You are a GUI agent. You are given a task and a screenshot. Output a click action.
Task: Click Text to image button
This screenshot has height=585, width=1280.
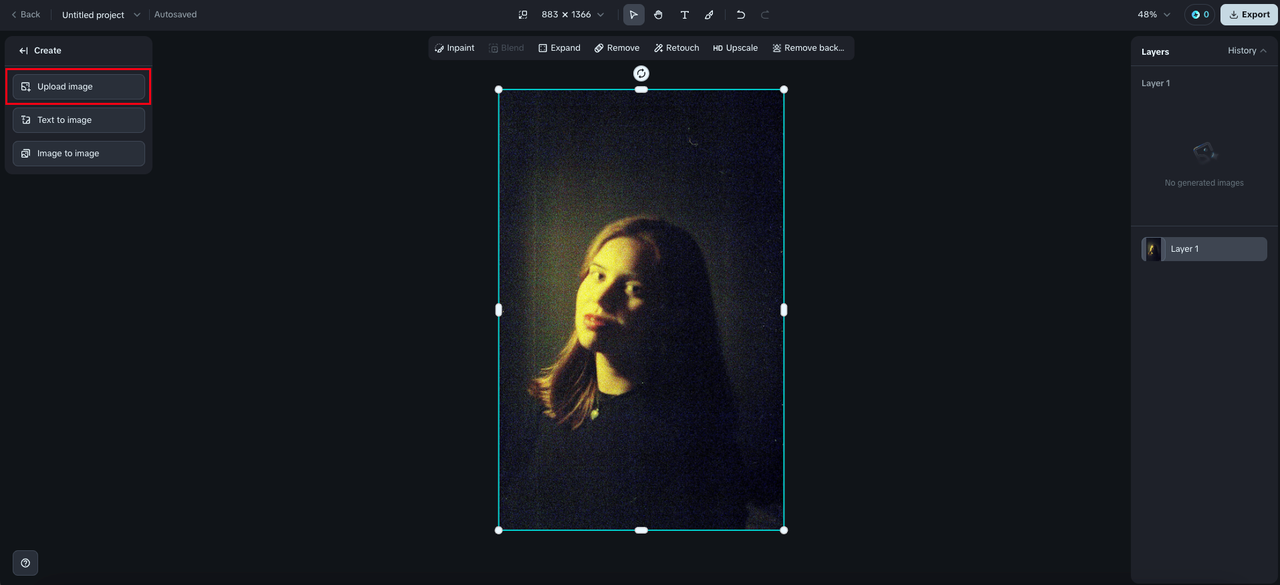click(79, 120)
